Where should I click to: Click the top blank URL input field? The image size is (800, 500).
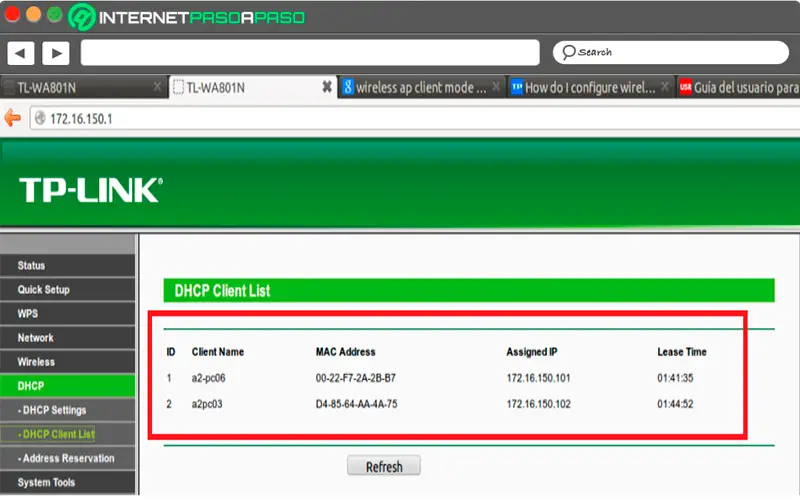click(x=310, y=53)
